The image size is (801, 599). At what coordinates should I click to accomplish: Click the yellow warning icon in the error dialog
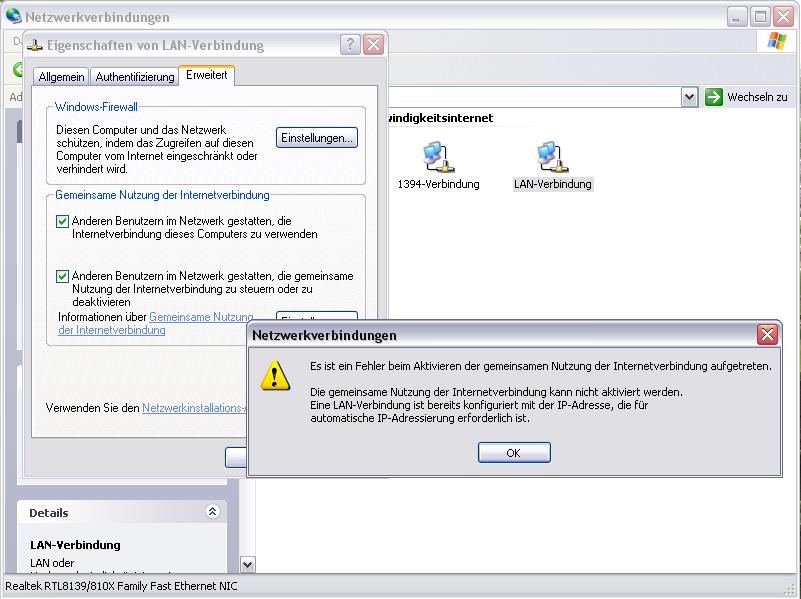point(275,376)
